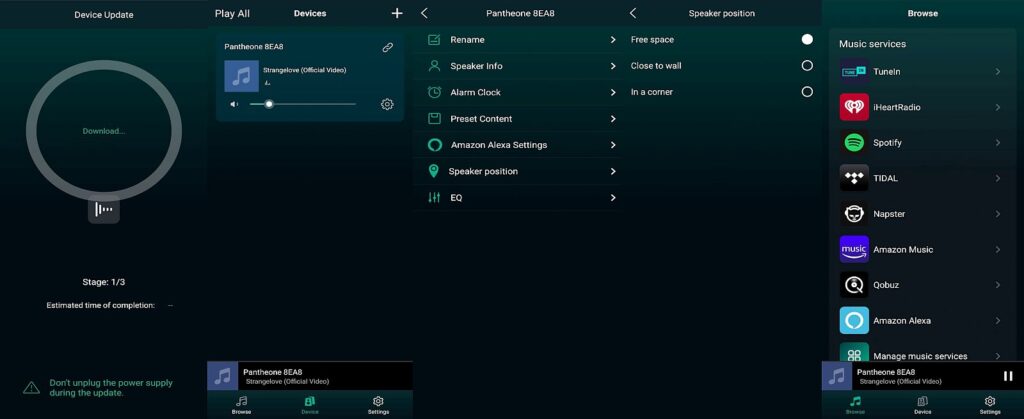Open the gear settings on device card

pyautogui.click(x=387, y=104)
